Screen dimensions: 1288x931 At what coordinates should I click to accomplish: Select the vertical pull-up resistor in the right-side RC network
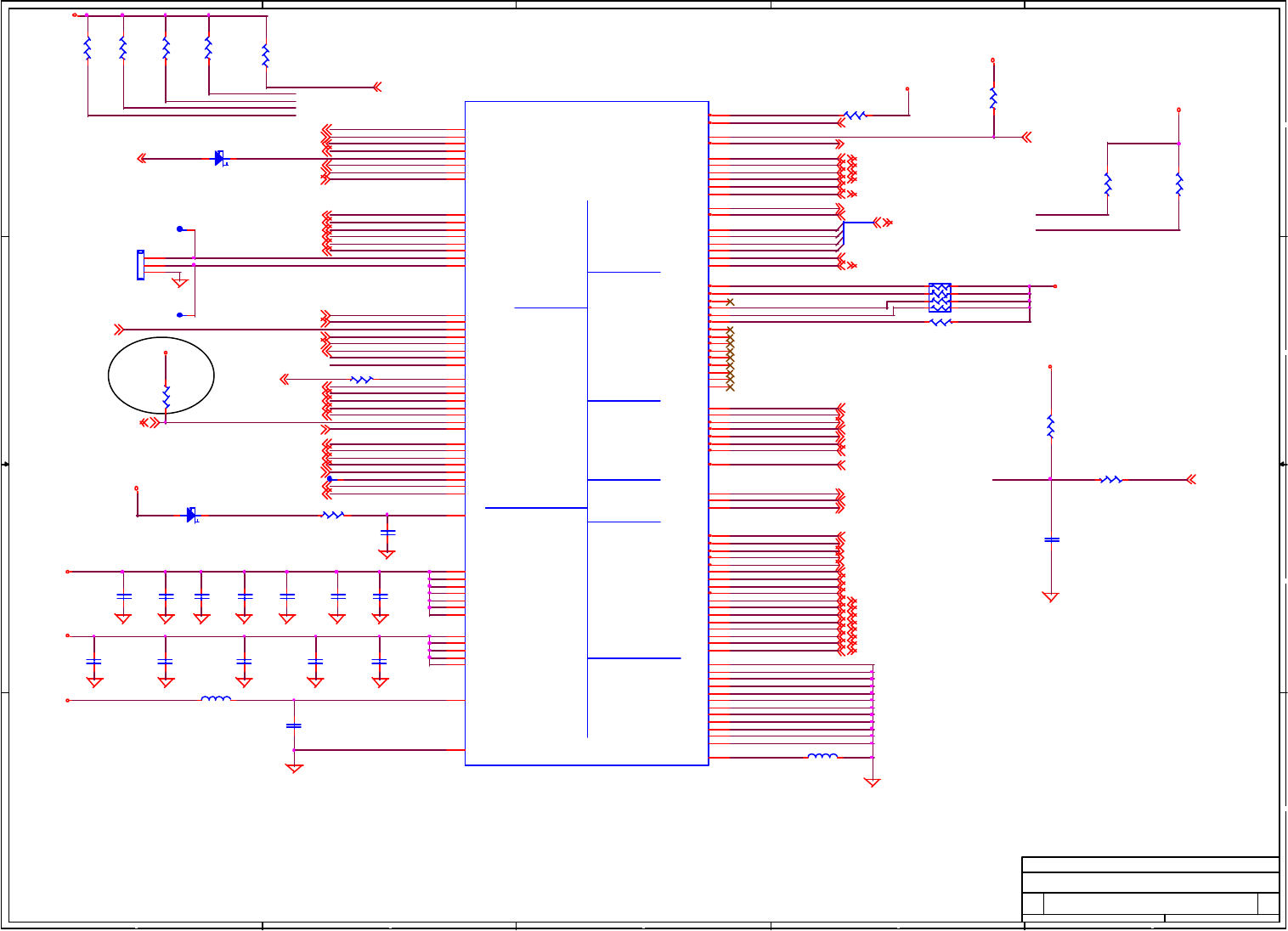tap(1051, 426)
